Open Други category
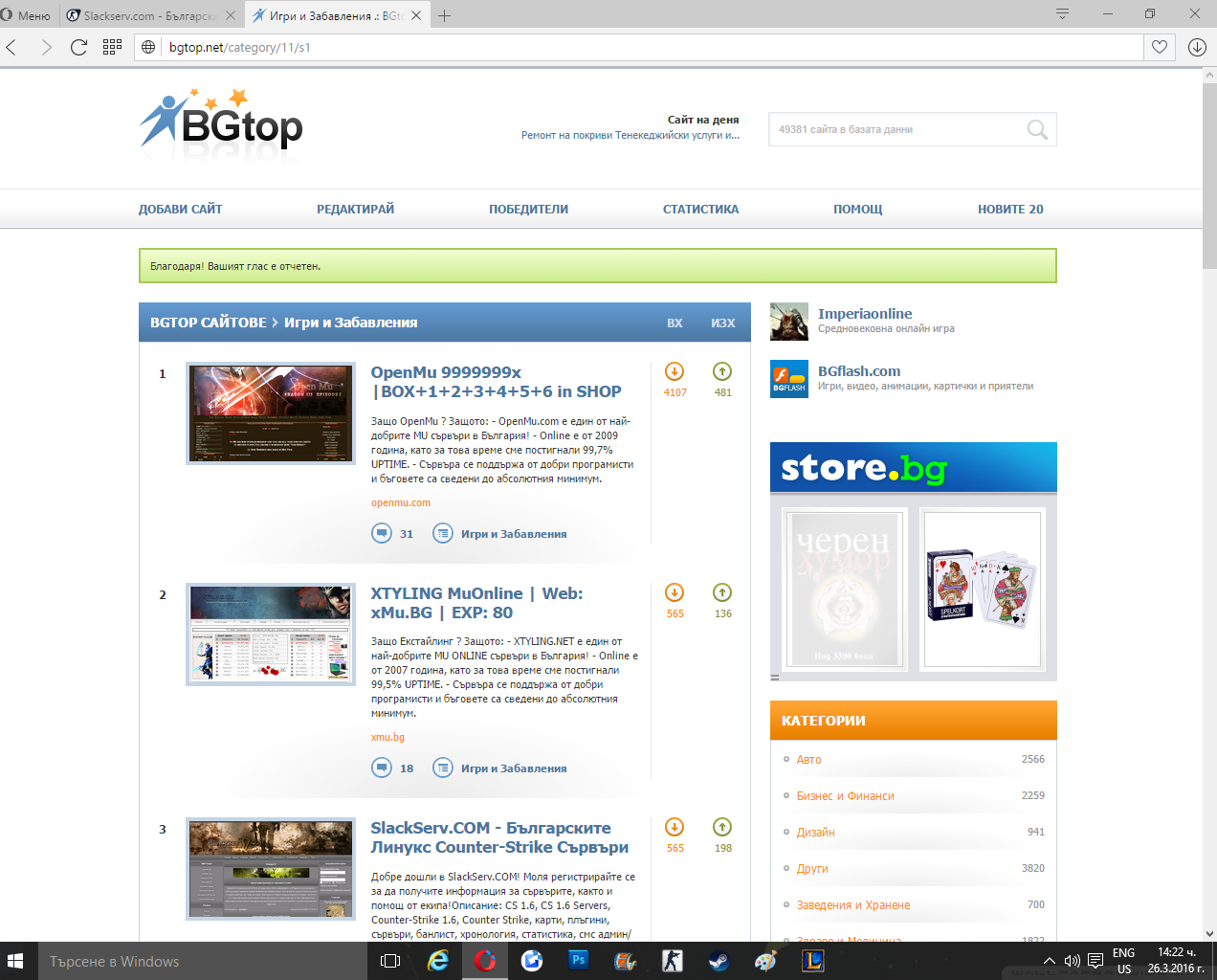1217x980 pixels. coord(812,868)
